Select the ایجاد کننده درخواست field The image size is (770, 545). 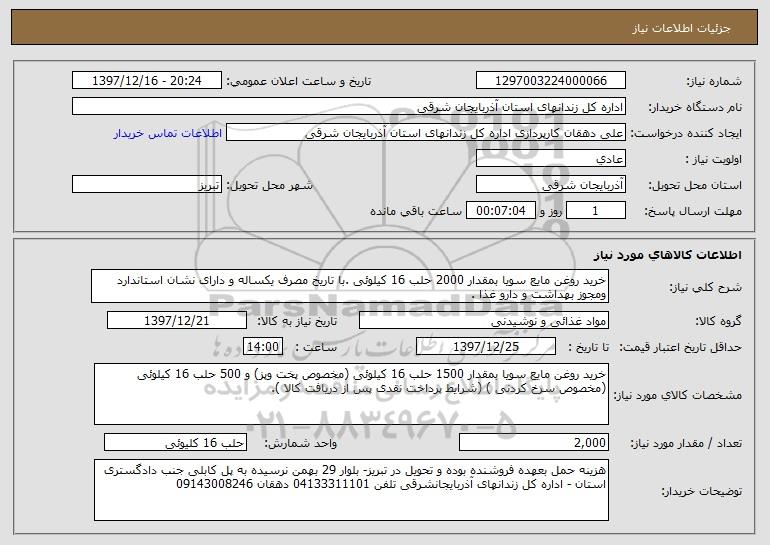click(x=426, y=133)
